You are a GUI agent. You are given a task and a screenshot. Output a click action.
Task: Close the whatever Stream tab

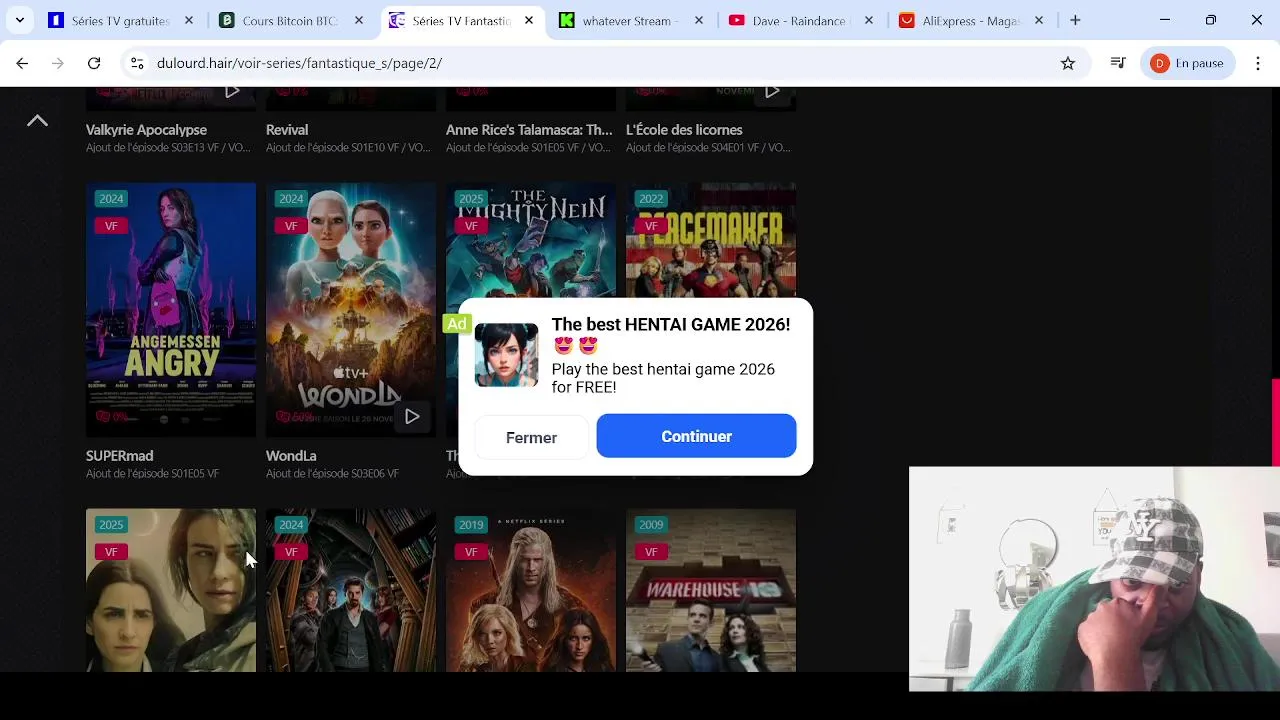click(699, 20)
